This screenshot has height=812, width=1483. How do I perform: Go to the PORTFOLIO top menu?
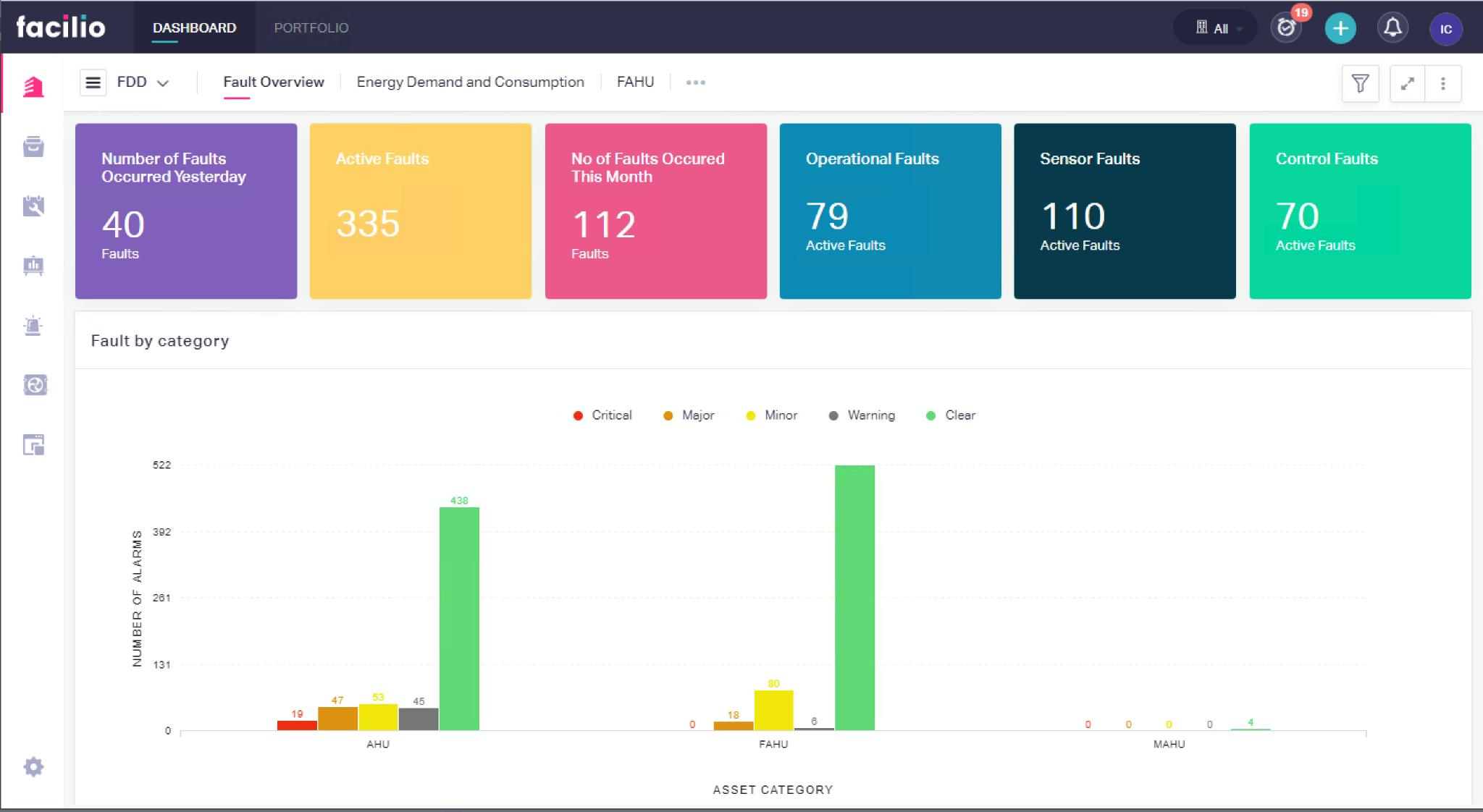[311, 28]
